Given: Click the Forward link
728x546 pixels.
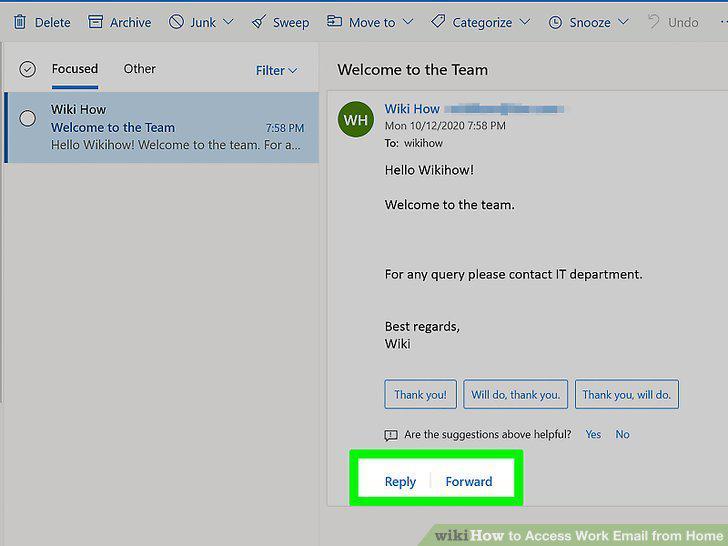Looking at the screenshot, I should (469, 481).
